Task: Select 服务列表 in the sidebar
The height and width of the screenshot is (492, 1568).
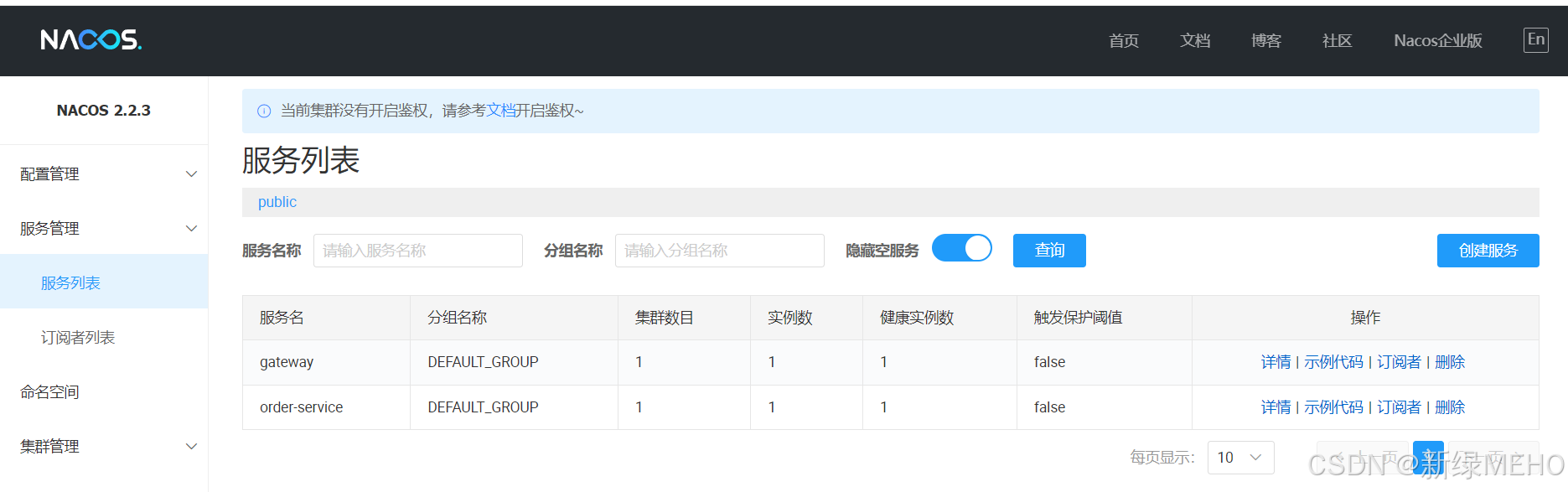Action: click(x=104, y=283)
